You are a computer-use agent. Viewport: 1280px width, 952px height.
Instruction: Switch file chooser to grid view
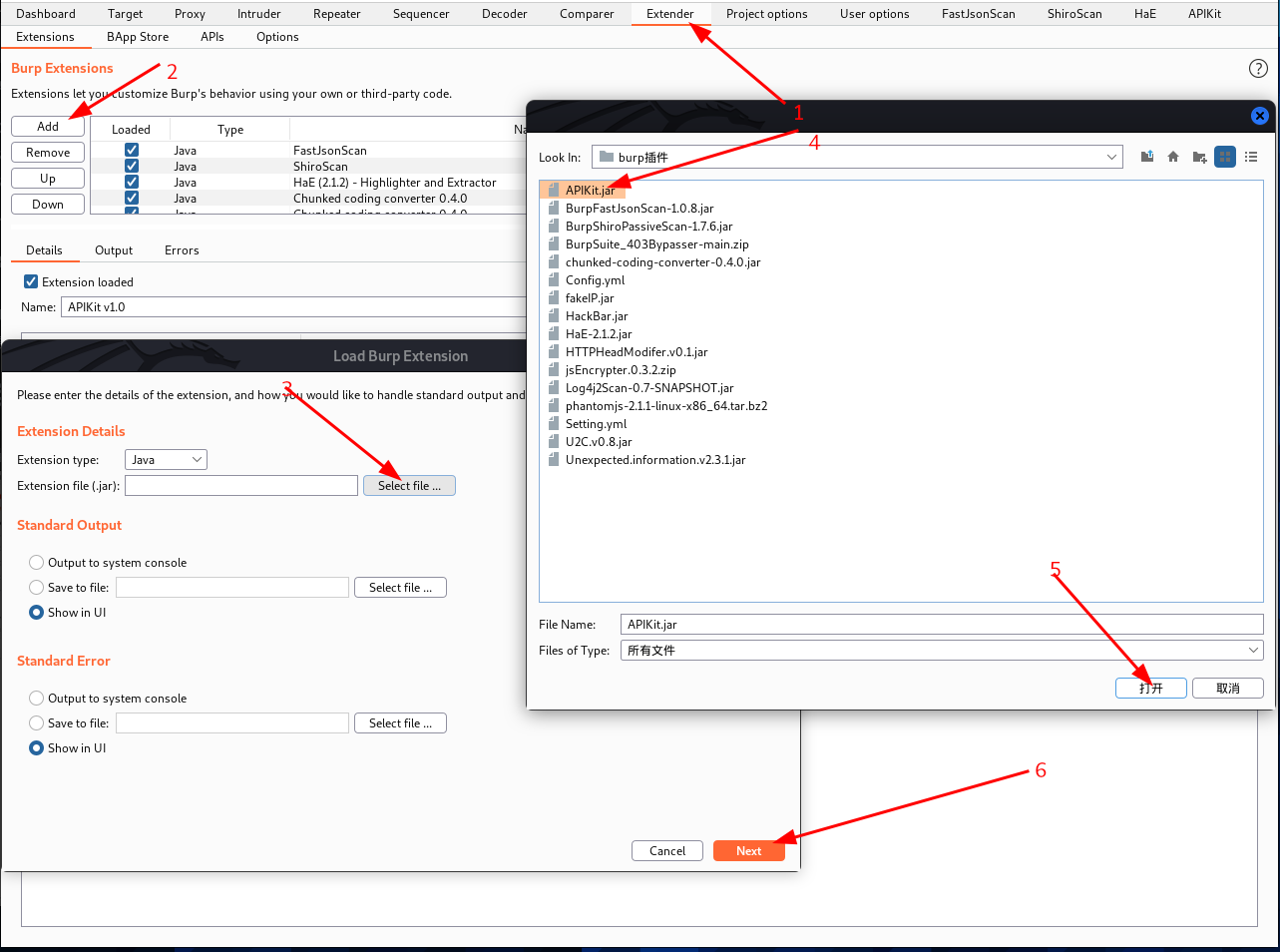(x=1225, y=157)
